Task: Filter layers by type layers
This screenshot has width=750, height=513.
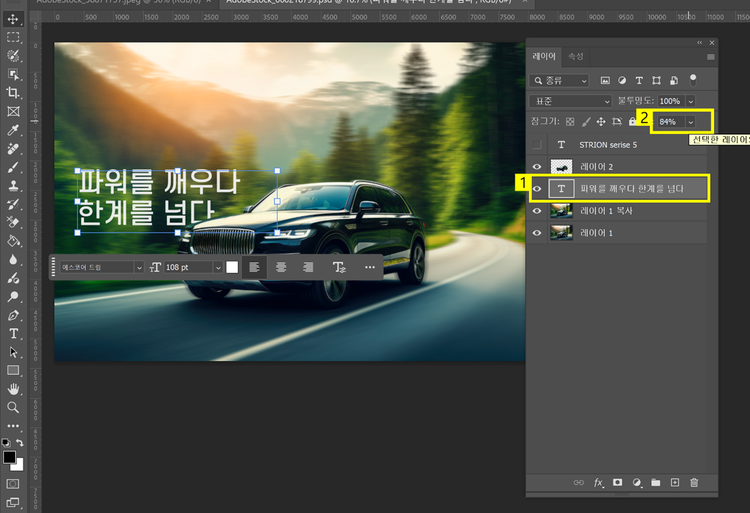Action: (x=639, y=80)
